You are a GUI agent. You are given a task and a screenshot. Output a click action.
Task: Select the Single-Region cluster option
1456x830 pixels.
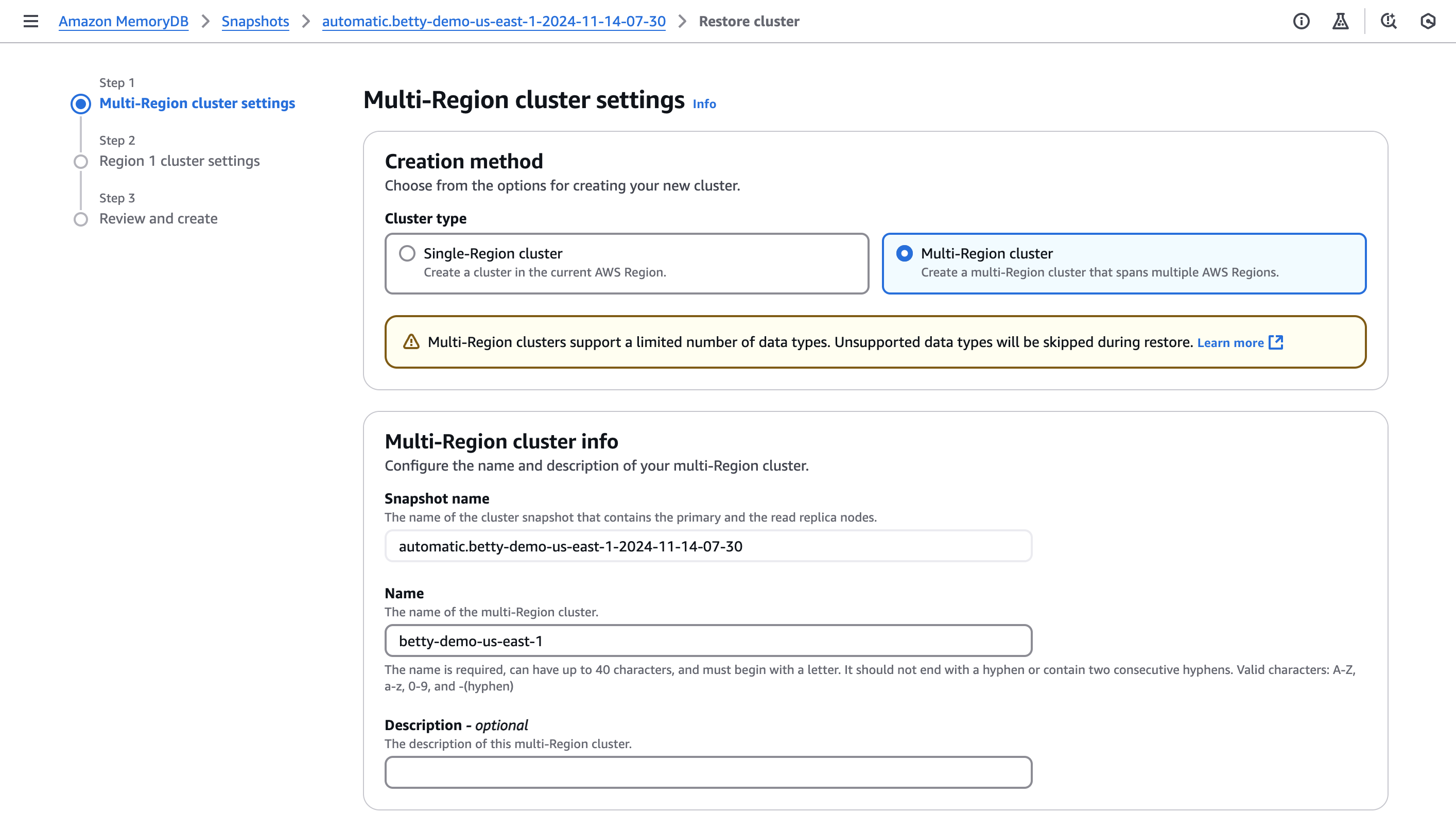406,253
